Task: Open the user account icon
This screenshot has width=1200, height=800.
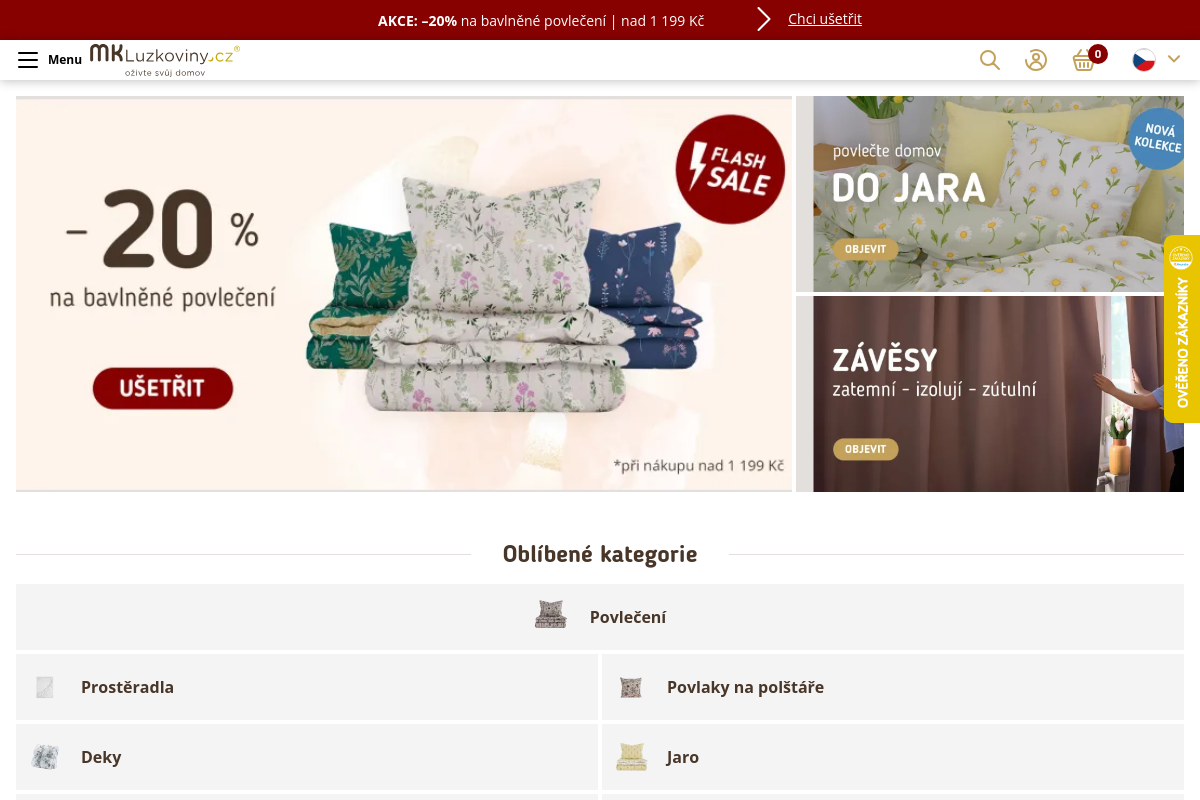Action: pyautogui.click(x=1036, y=60)
